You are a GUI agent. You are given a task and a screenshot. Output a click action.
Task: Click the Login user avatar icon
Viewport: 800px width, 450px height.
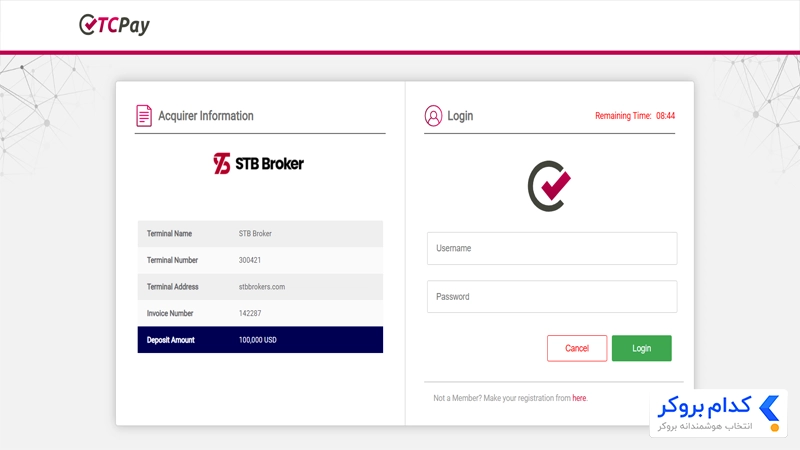(433, 116)
